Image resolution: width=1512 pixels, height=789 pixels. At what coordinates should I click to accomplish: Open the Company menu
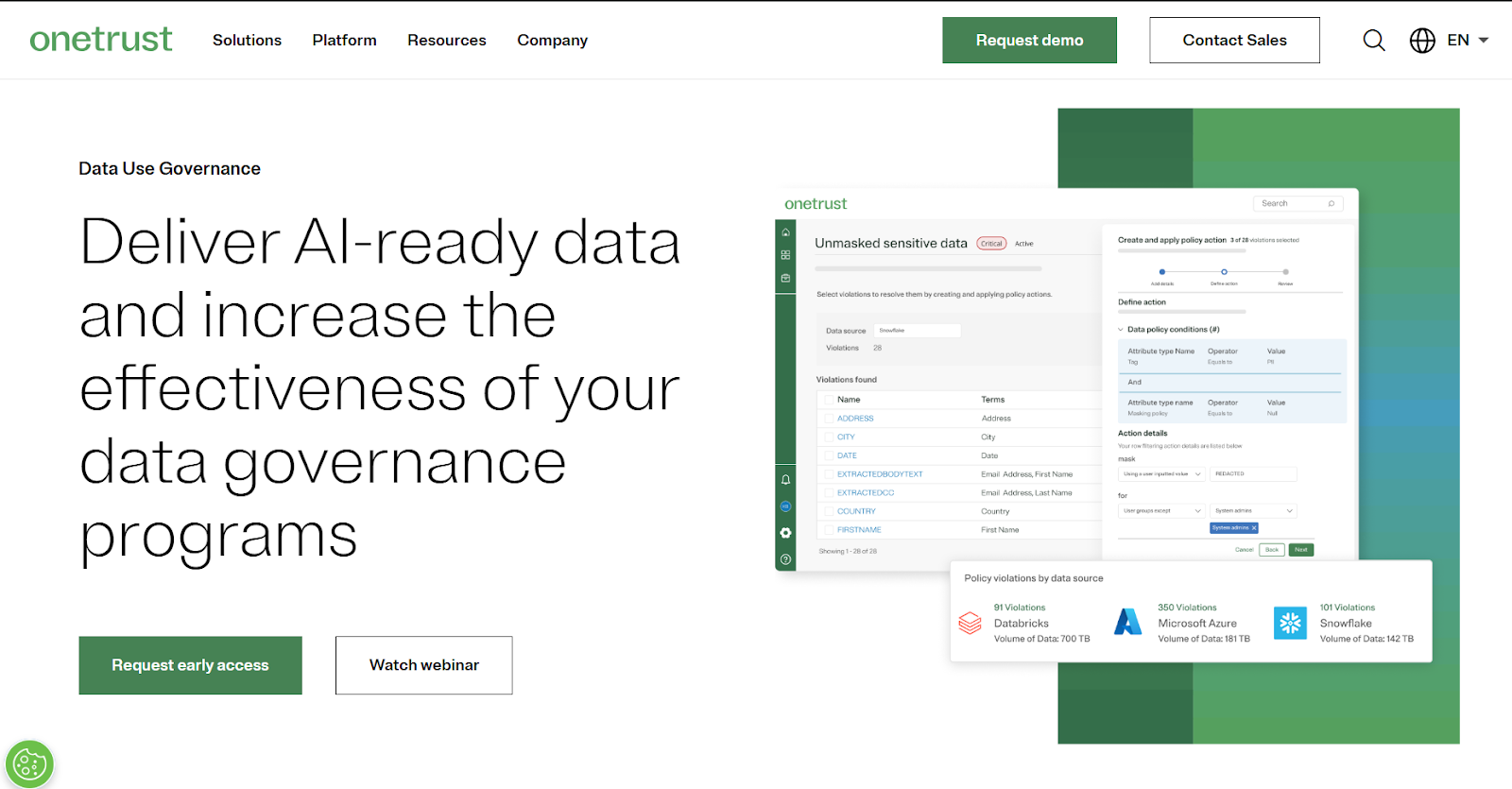(552, 41)
